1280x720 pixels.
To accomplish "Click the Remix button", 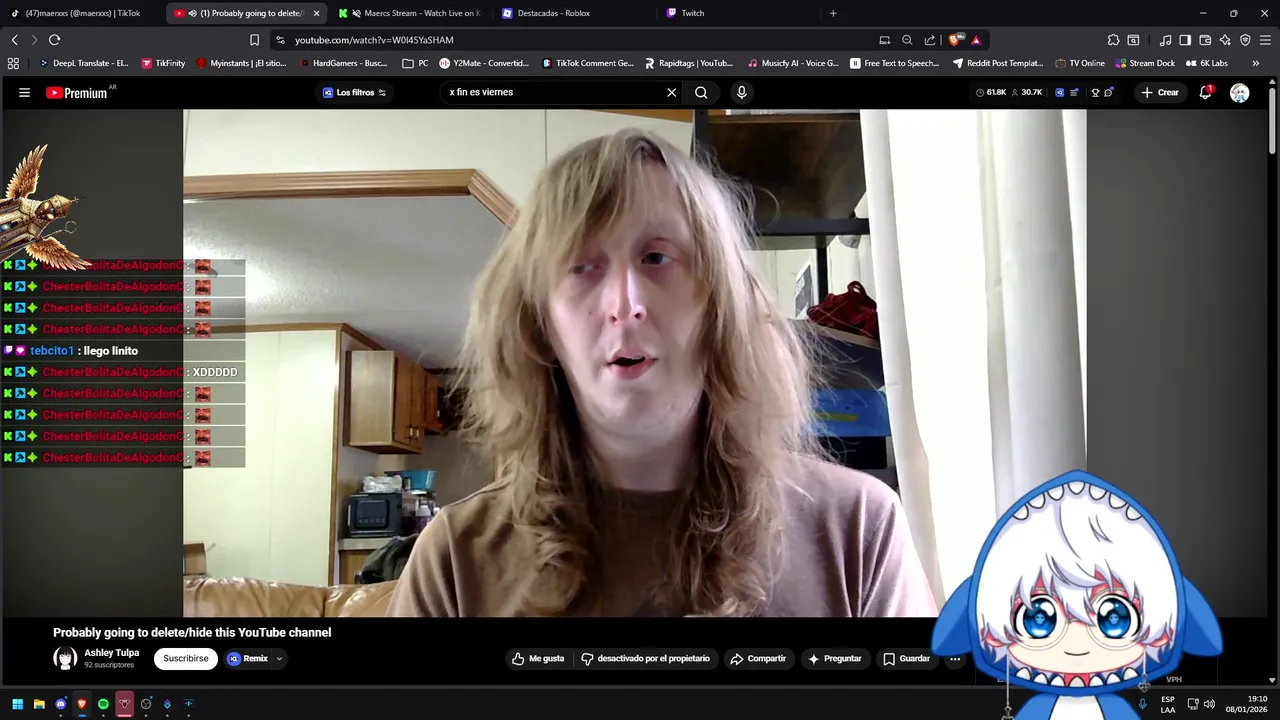I will click(x=248, y=659).
